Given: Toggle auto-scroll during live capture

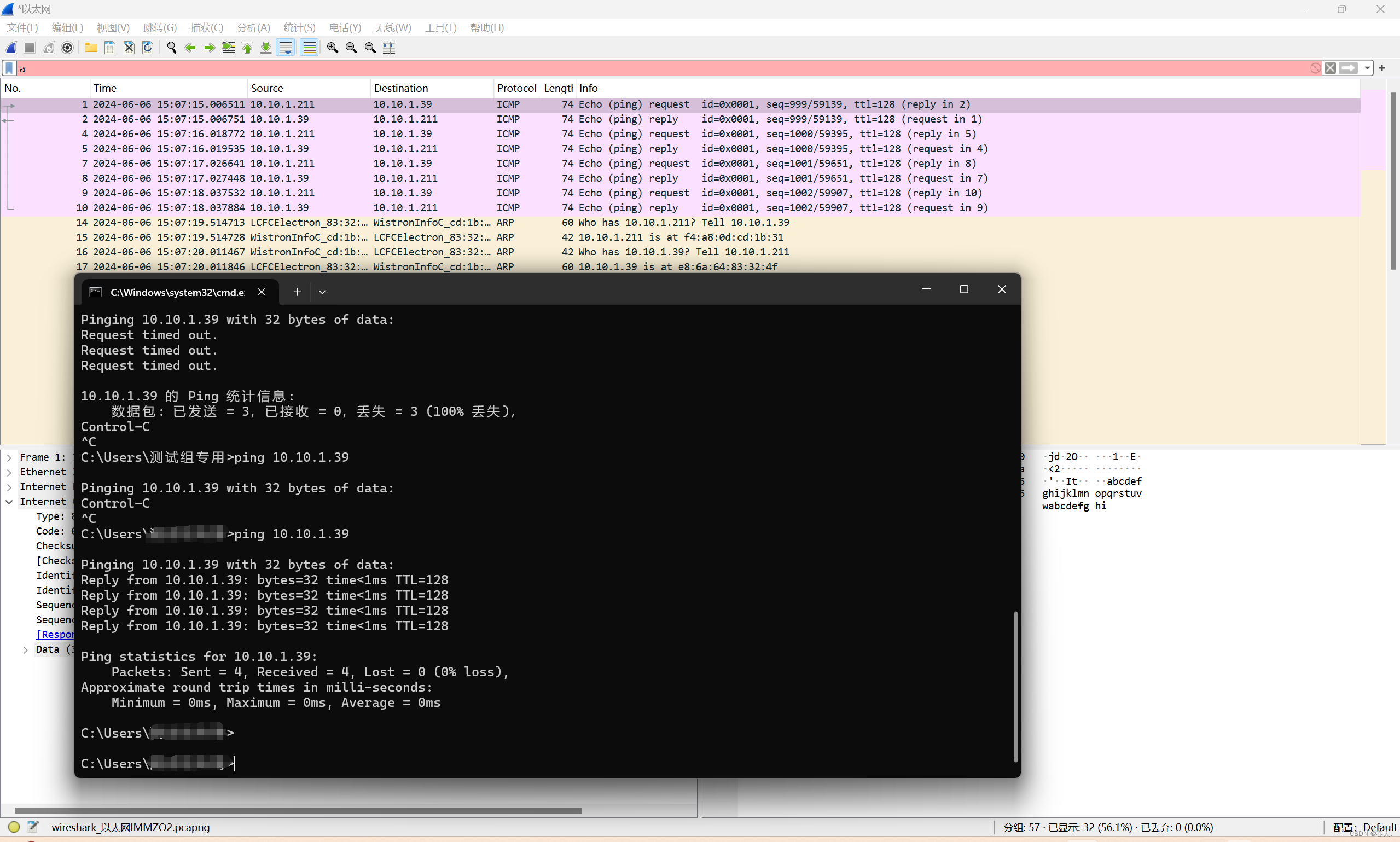Looking at the screenshot, I should [286, 48].
